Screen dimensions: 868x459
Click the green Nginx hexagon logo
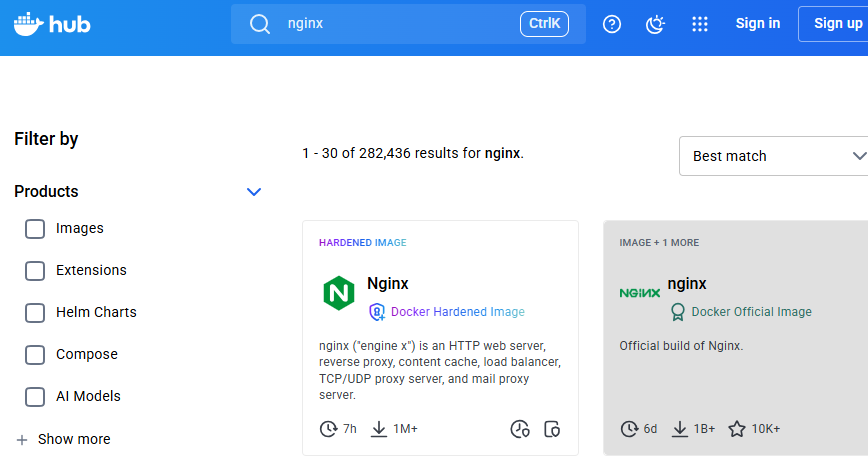339,293
